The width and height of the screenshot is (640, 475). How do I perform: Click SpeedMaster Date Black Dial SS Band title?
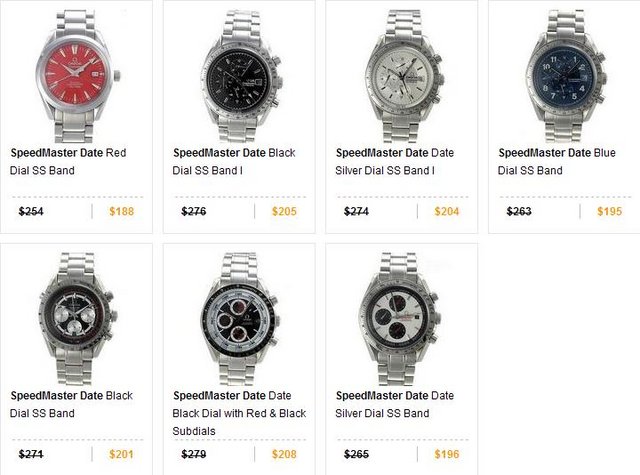[71, 404]
